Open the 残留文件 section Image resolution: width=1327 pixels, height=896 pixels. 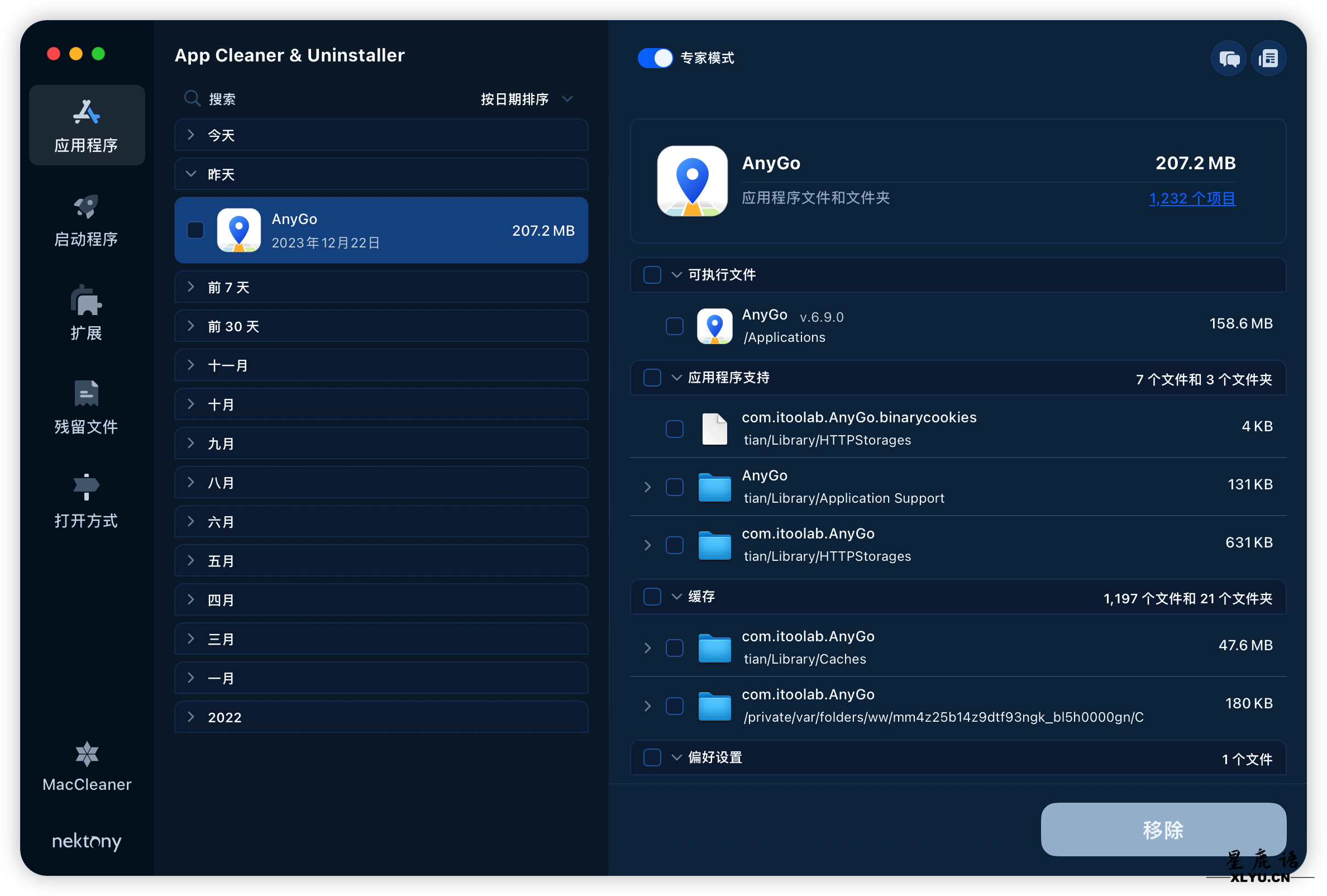[87, 407]
